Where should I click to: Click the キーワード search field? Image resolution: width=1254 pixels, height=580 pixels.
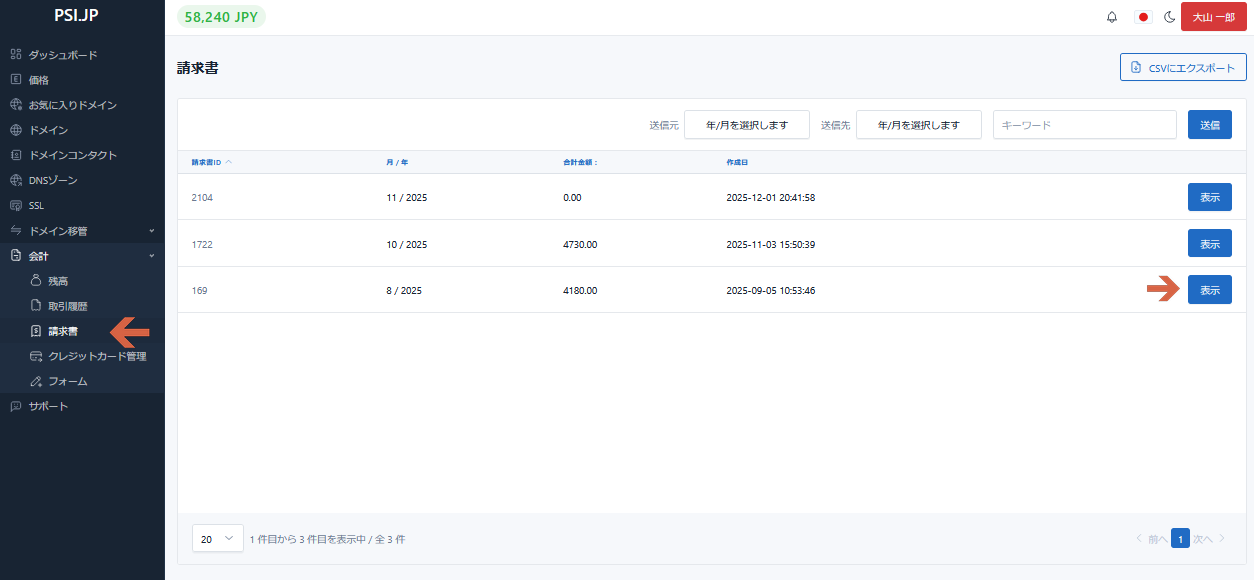(1084, 125)
